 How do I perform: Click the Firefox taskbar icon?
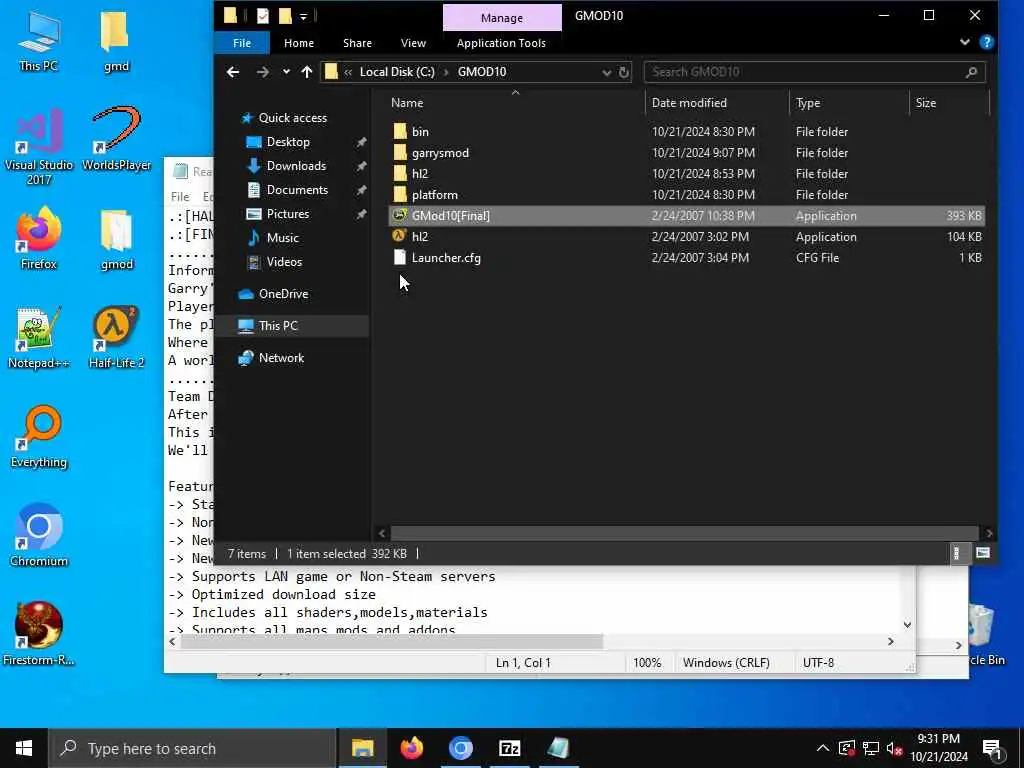click(x=411, y=748)
